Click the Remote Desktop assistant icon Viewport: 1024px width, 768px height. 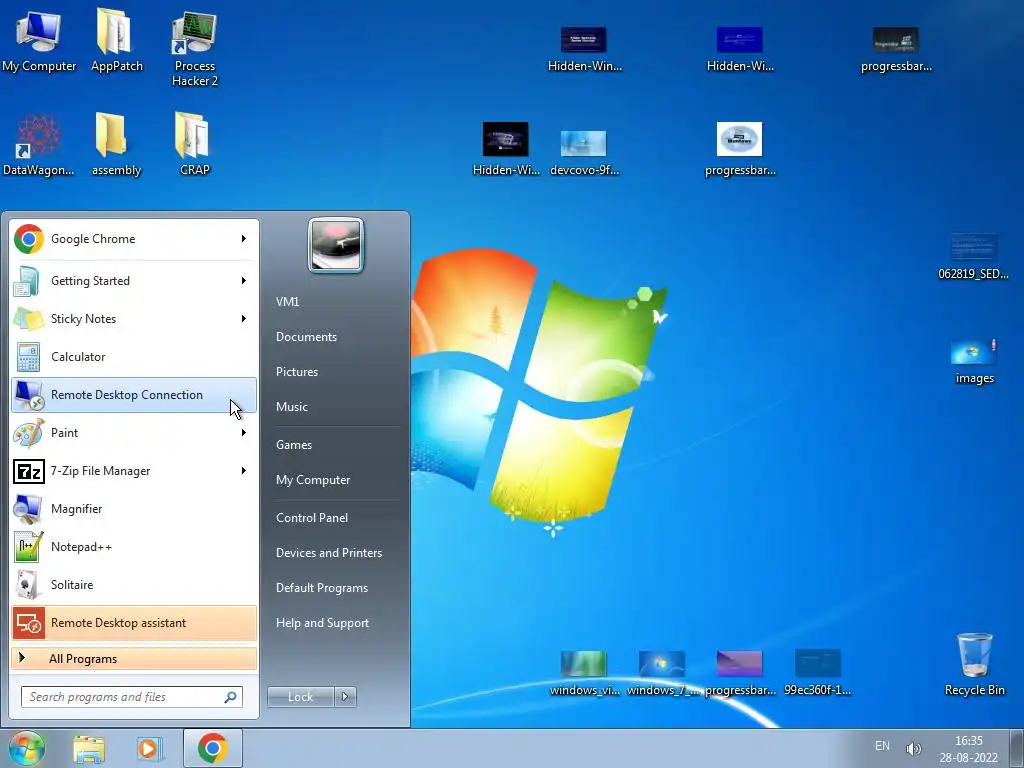(29, 623)
